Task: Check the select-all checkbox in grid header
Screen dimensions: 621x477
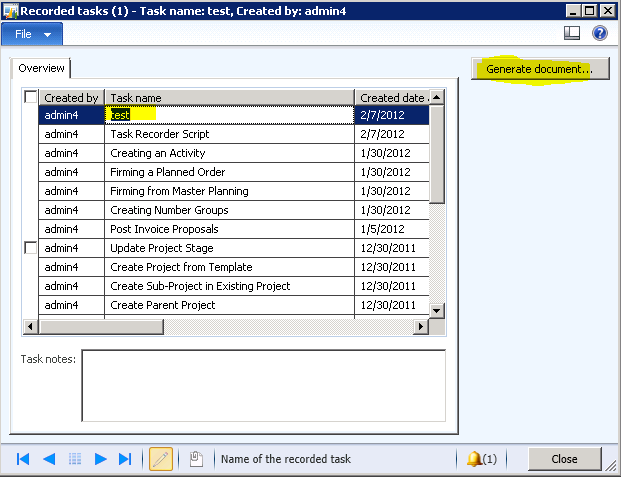Action: point(30,97)
